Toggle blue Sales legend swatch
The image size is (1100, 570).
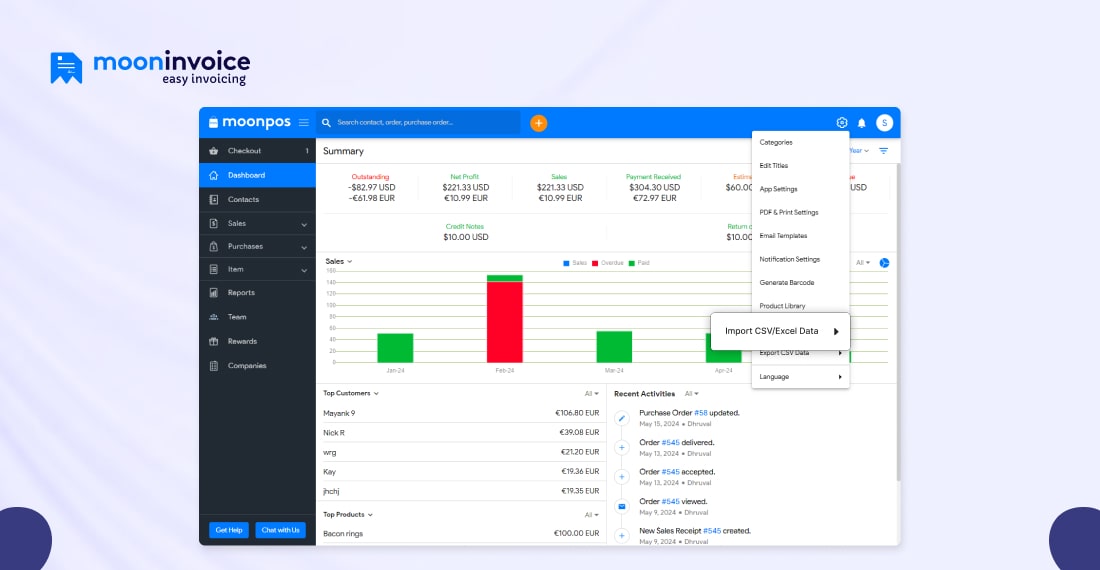click(x=566, y=263)
